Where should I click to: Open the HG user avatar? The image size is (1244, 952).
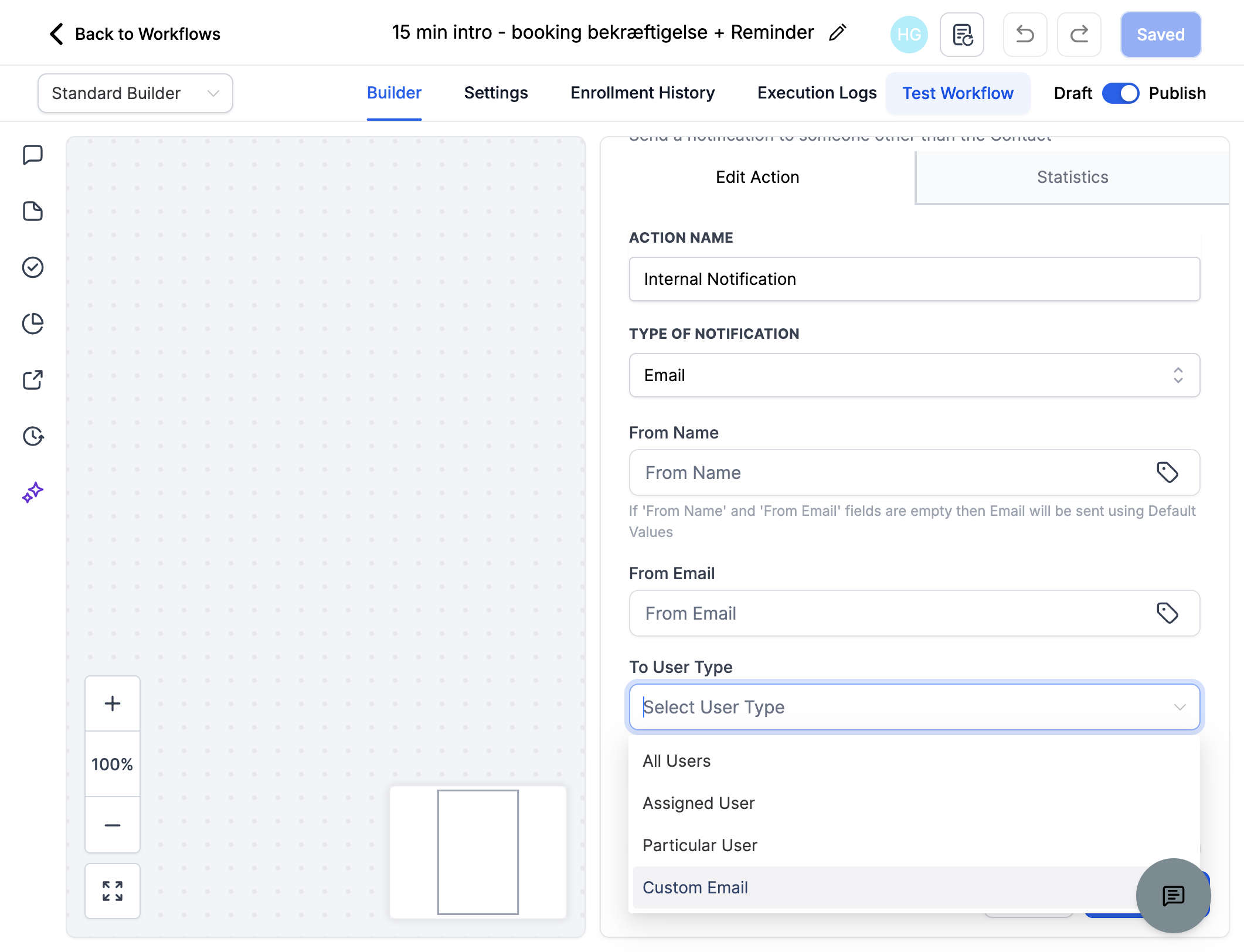[x=909, y=35]
